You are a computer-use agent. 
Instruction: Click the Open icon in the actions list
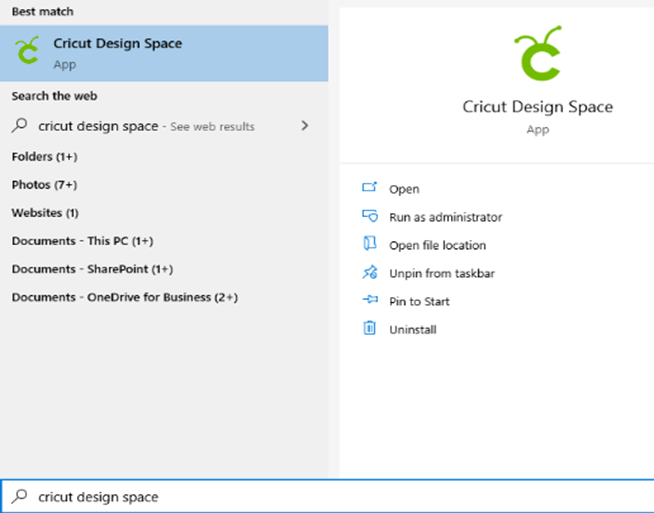(370, 187)
